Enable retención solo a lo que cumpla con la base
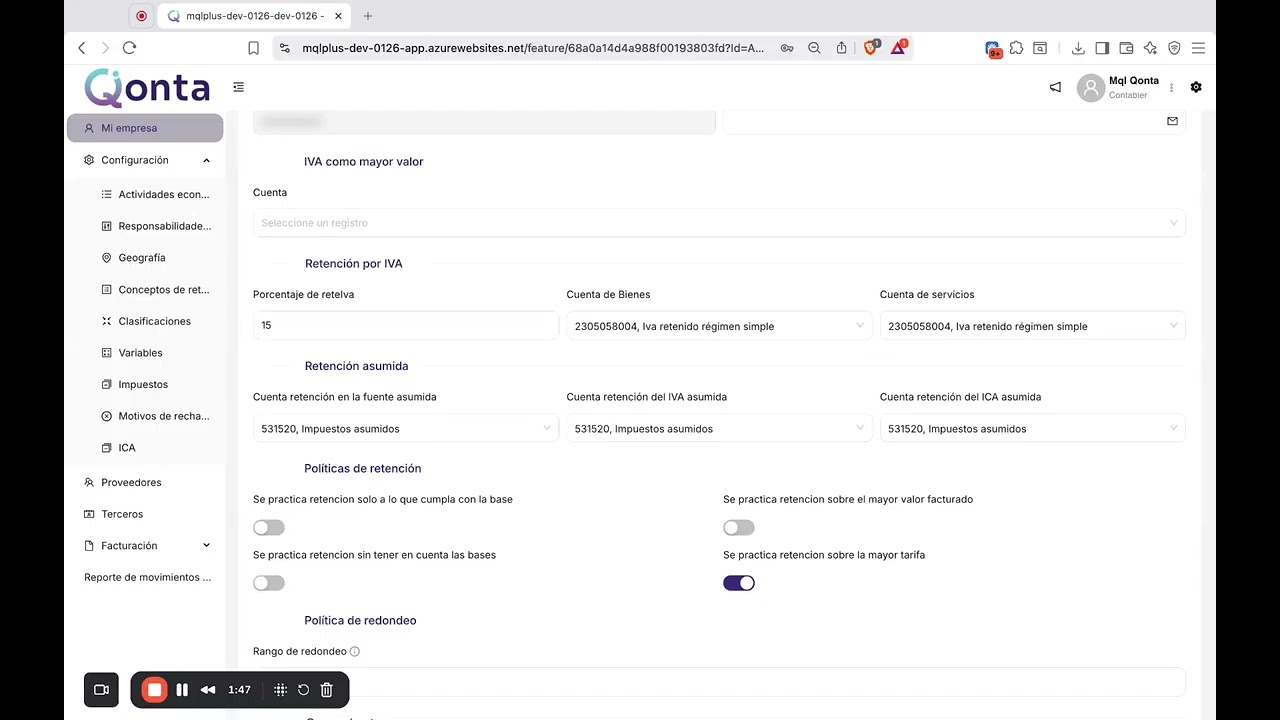Viewport: 1280px width, 720px height. point(269,528)
